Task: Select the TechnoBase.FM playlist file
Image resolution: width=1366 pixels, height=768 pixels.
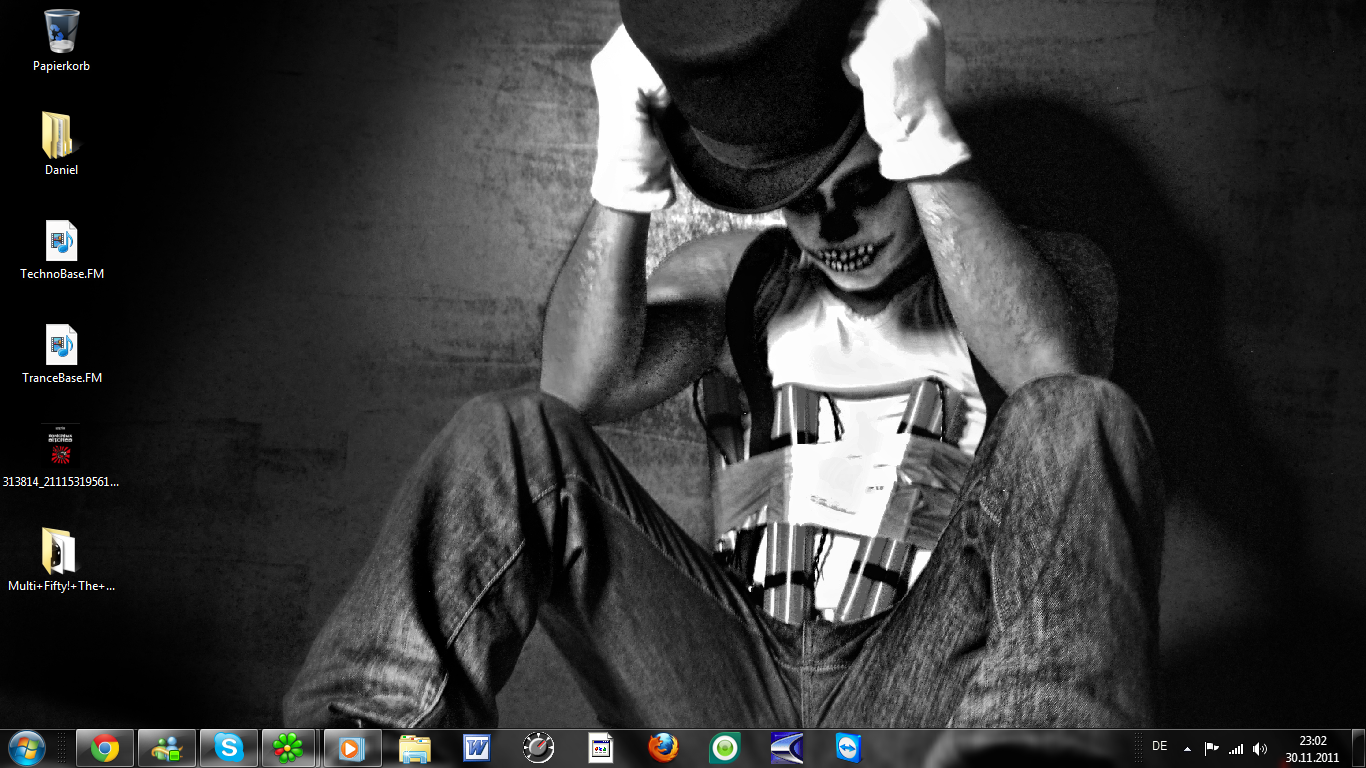Action: 61,241
